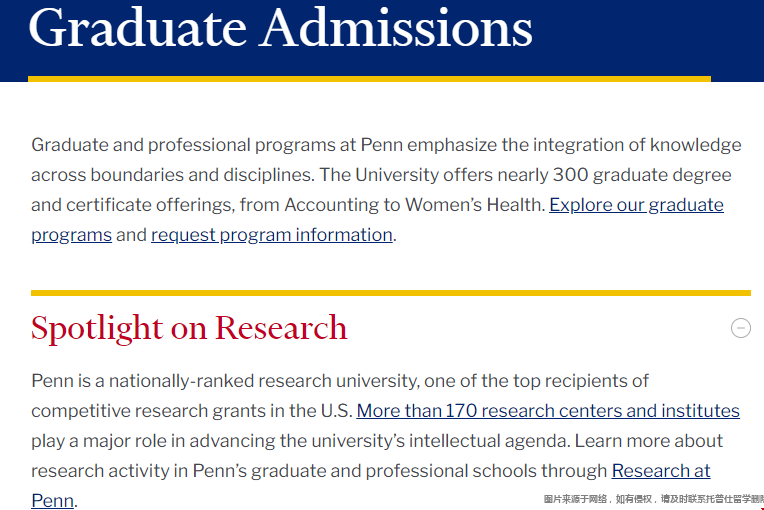The width and height of the screenshot is (764, 510).
Task: Click the Chinese watermark text at the bottom
Action: coord(653,499)
